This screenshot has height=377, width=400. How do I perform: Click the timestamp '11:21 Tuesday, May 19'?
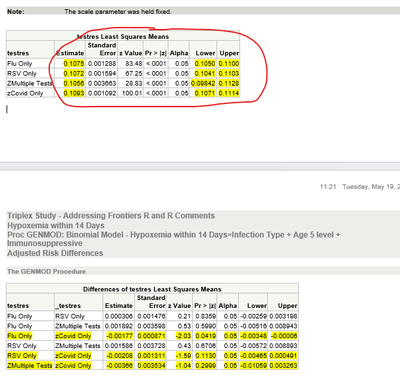(360, 187)
